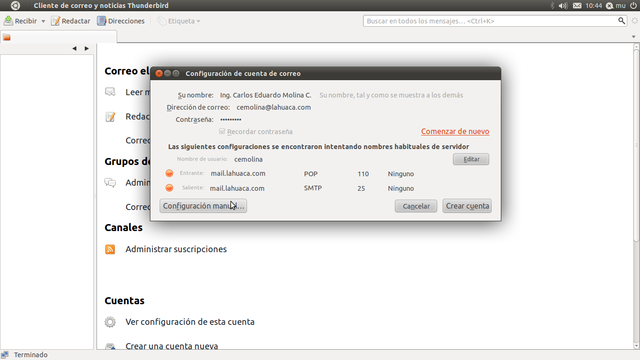Click Saliente server mail.lahuaca.com text
This screenshot has height=360, width=640.
point(237,188)
